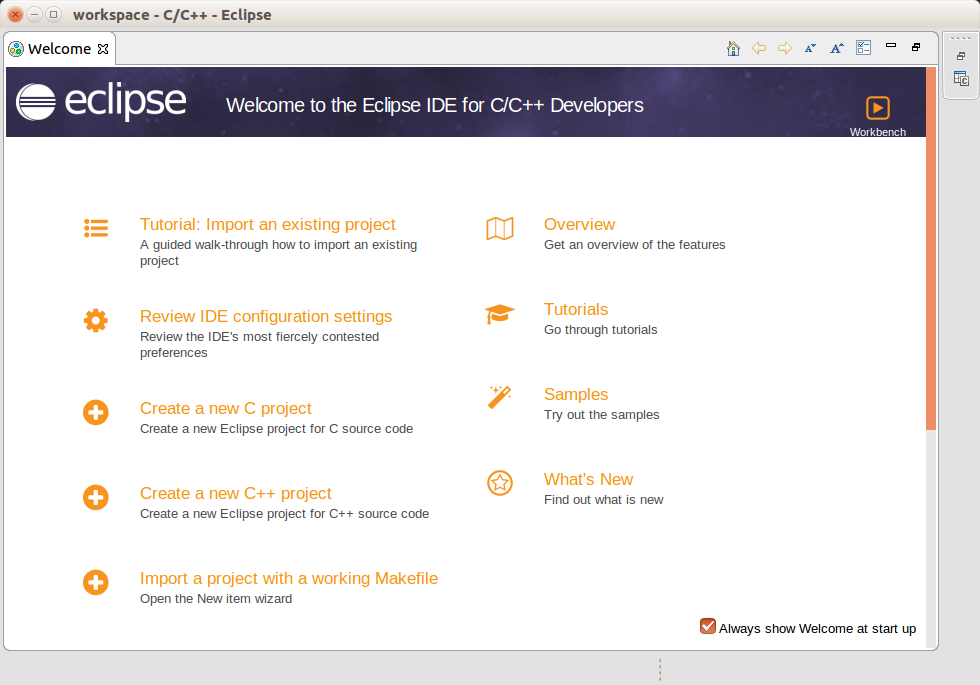Click the plus icon for Makefile import

(96, 582)
